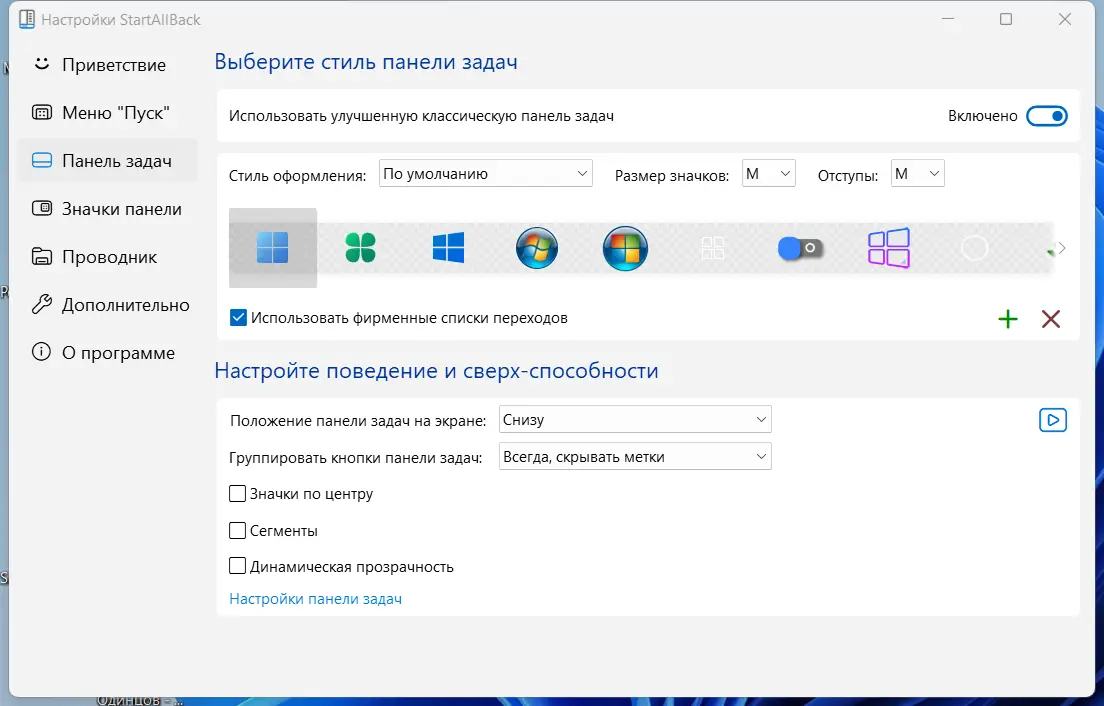Select the Windows 11 start button style
The width and height of the screenshot is (1104, 706).
(x=272, y=247)
